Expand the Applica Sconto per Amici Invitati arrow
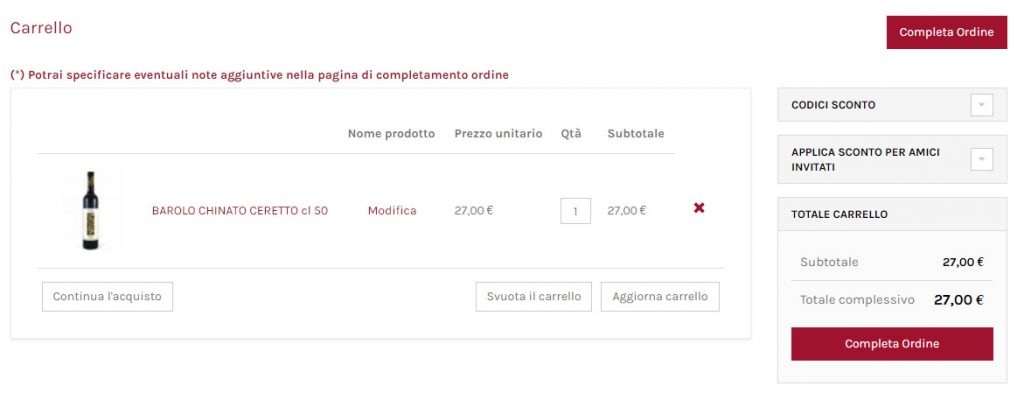 [982, 159]
